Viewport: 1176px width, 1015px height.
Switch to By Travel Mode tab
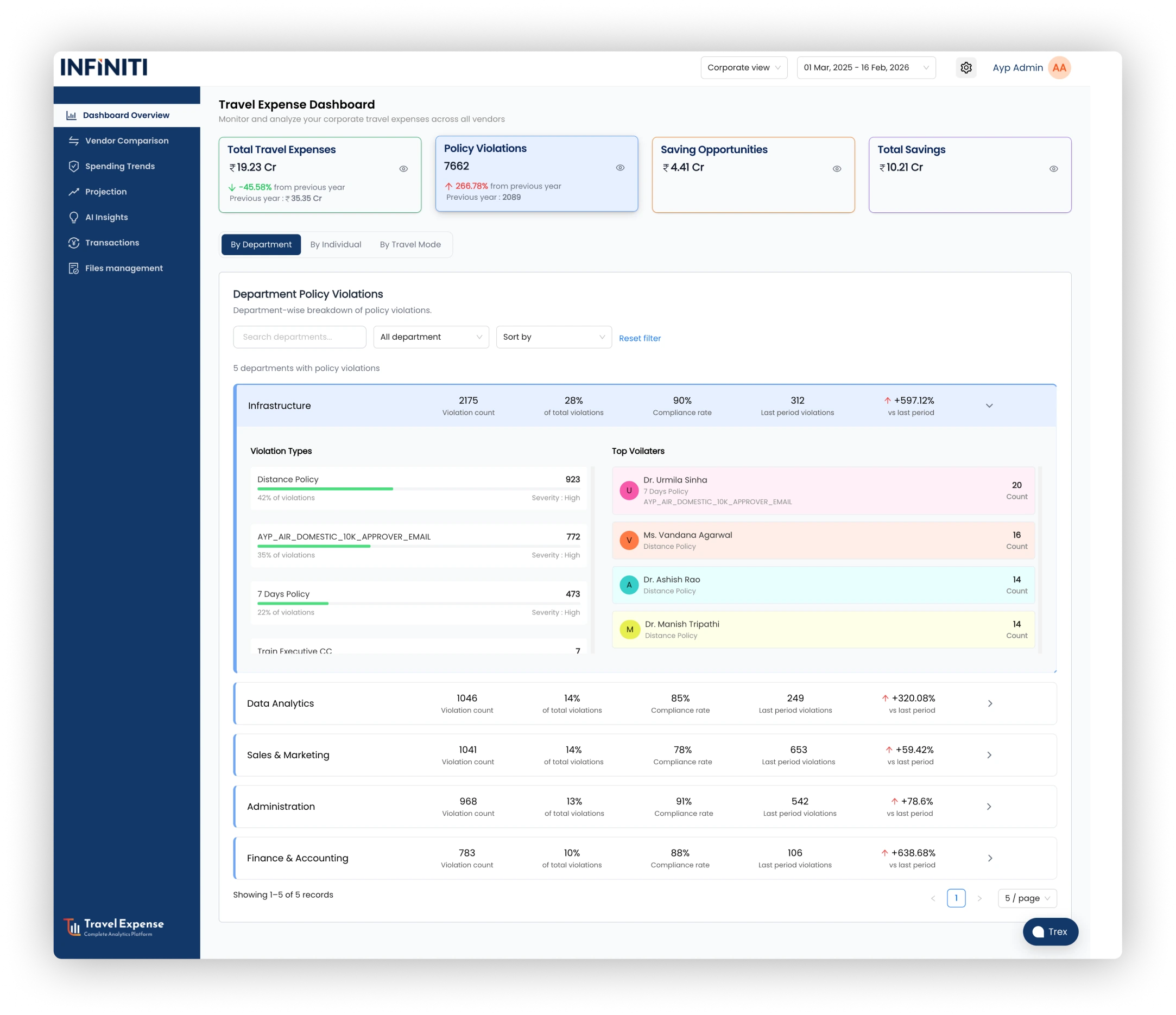(x=410, y=245)
